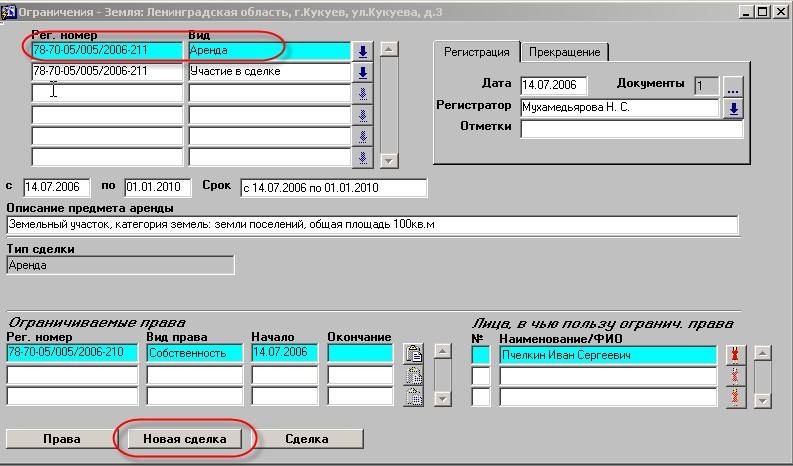Click the Собственность right type cell

(195, 353)
